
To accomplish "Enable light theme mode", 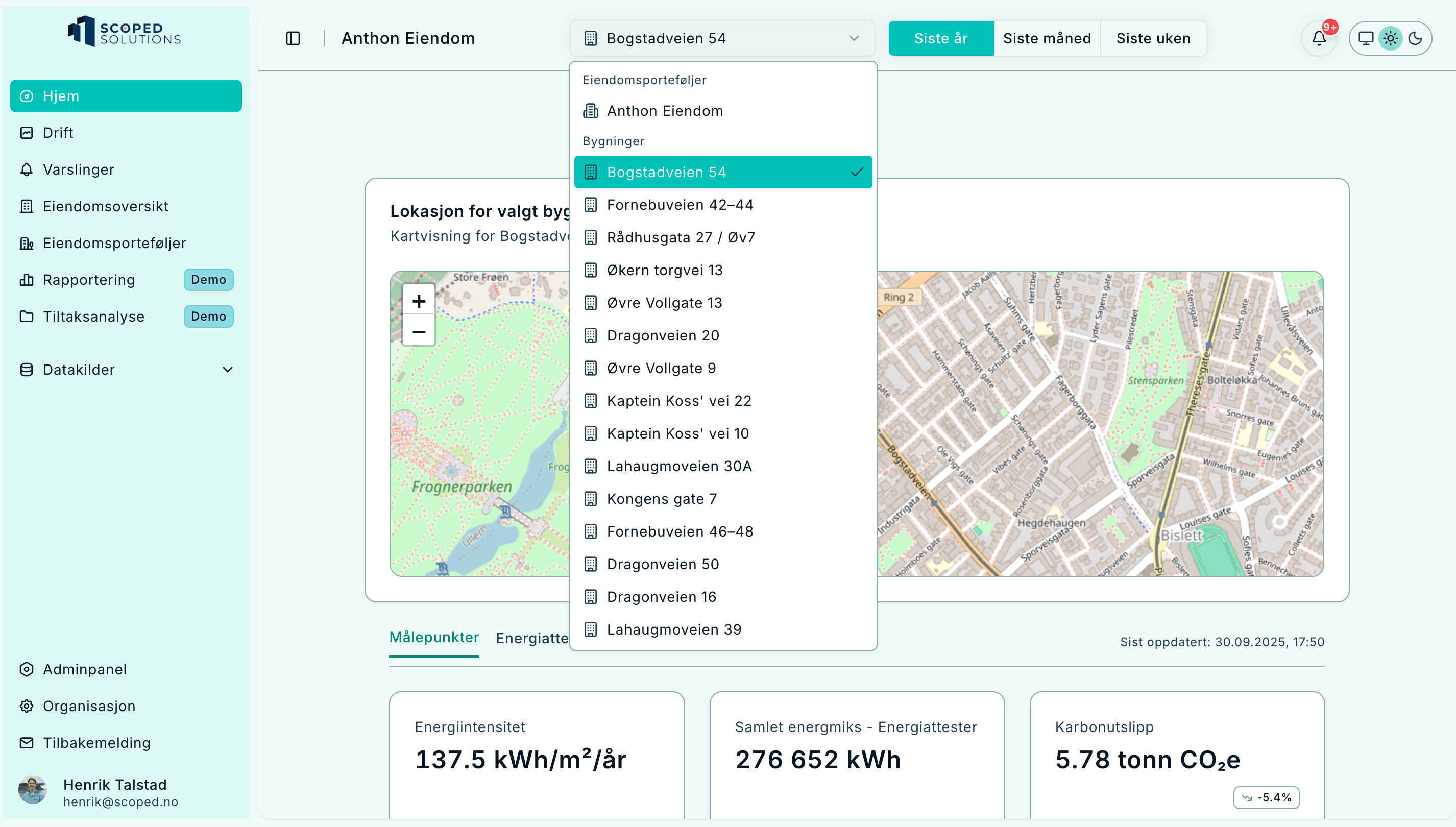I will click(x=1390, y=38).
